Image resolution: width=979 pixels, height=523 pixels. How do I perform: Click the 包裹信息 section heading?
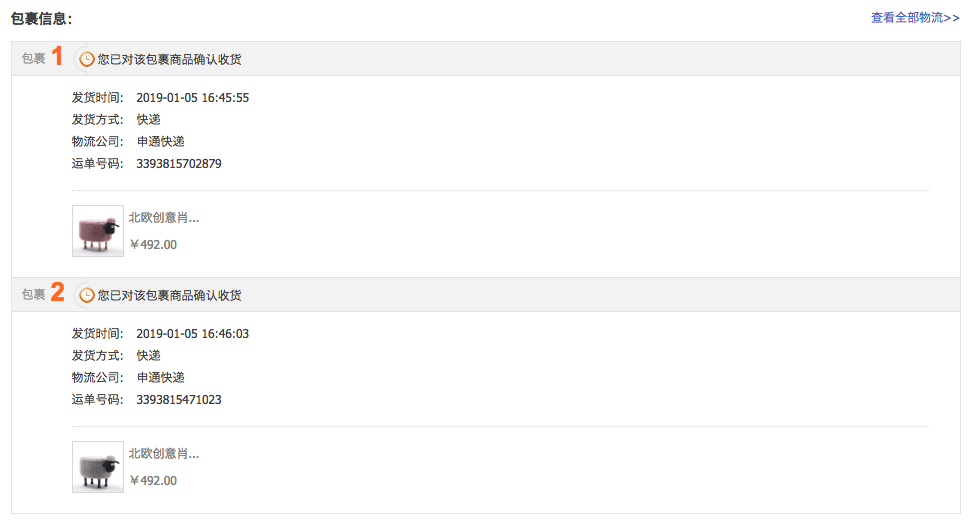point(41,18)
